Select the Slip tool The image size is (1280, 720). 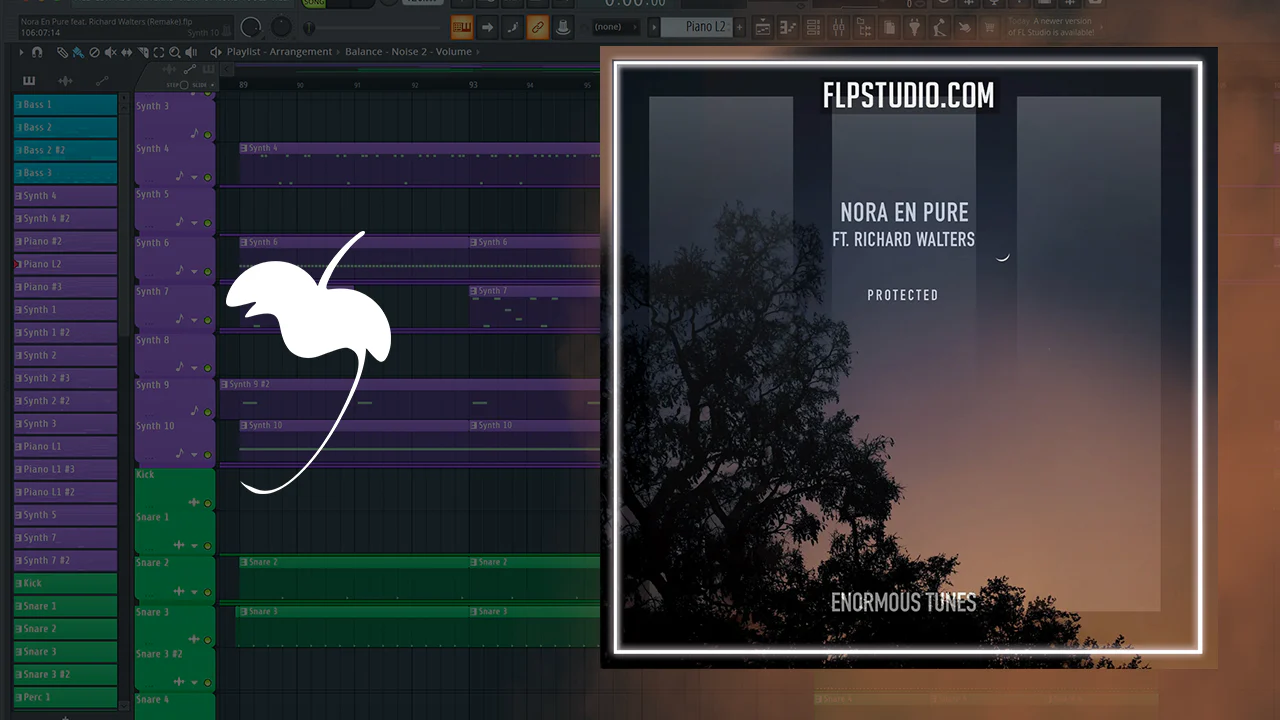(126, 52)
